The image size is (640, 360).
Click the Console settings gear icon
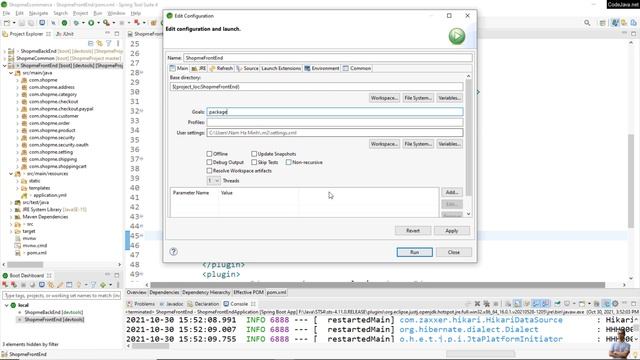(x=615, y=304)
